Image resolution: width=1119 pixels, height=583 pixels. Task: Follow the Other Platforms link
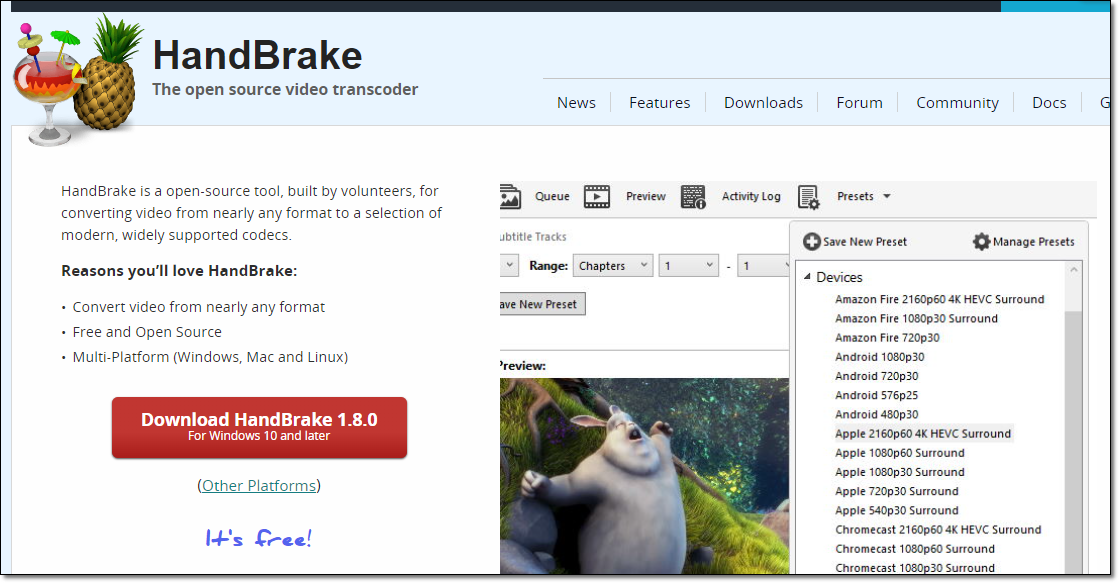point(259,486)
